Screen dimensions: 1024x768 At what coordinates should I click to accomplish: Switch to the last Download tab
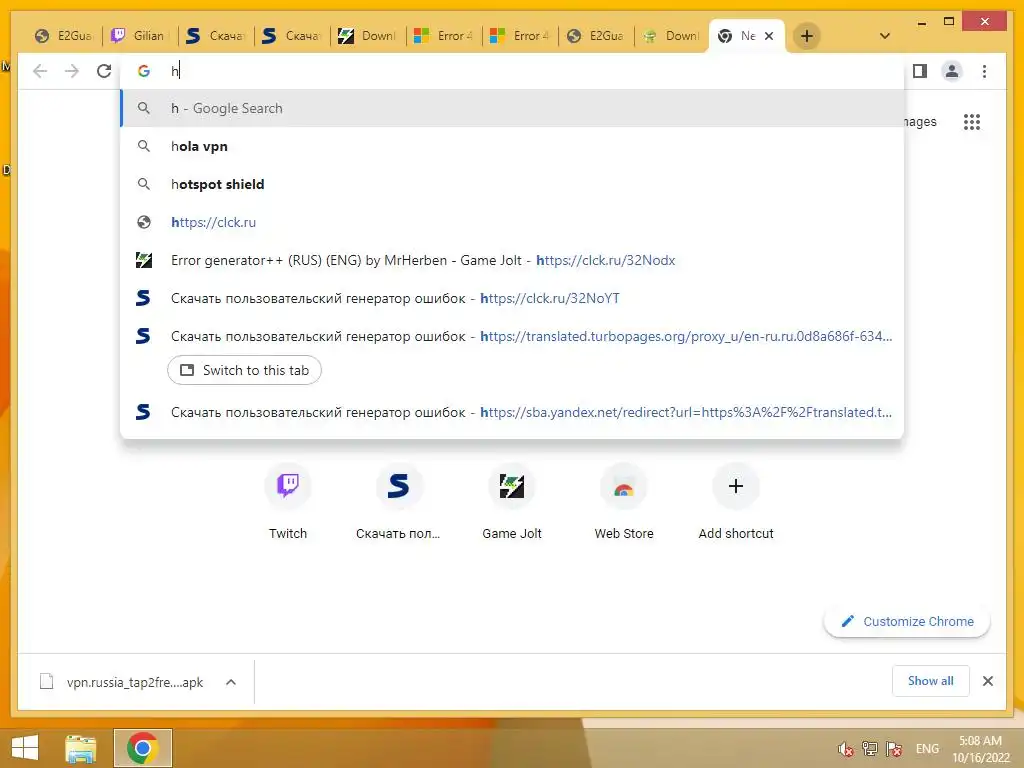click(671, 36)
